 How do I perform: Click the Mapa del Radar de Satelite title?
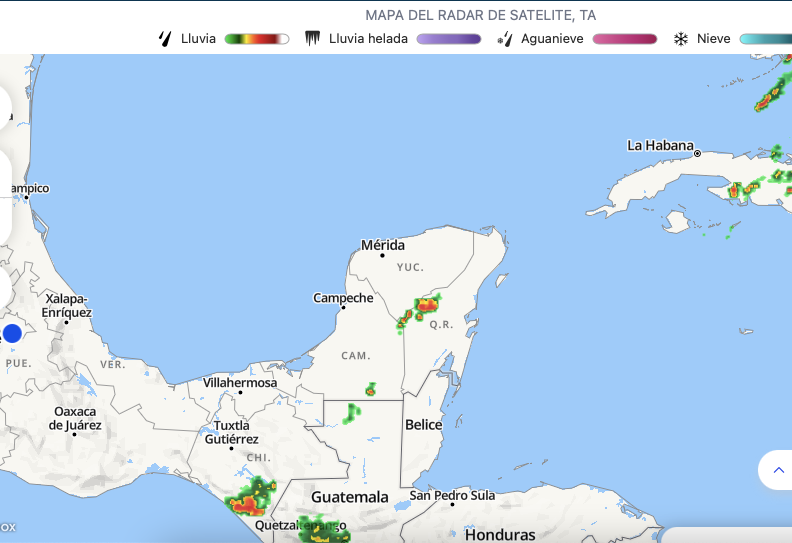[481, 15]
